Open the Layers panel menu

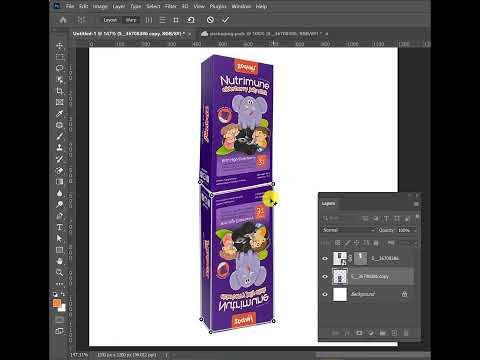click(416, 204)
